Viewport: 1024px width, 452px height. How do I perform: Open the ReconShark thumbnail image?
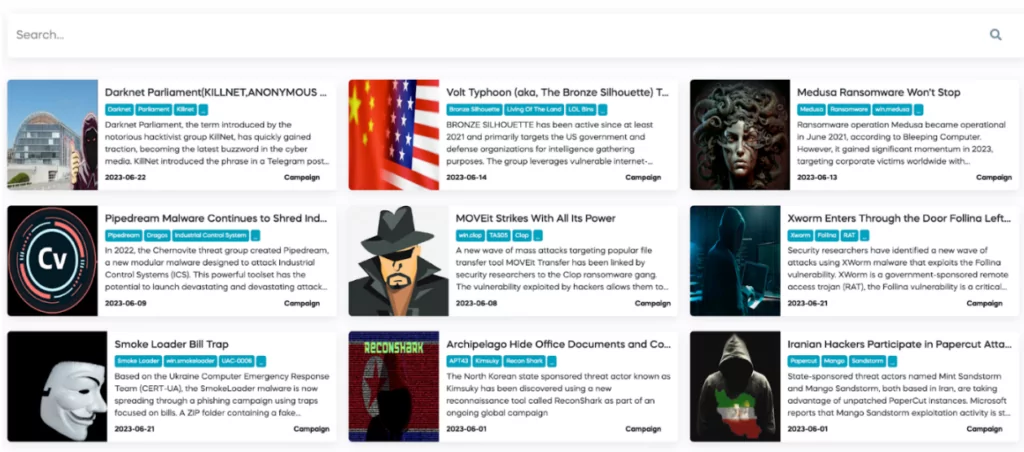click(394, 386)
